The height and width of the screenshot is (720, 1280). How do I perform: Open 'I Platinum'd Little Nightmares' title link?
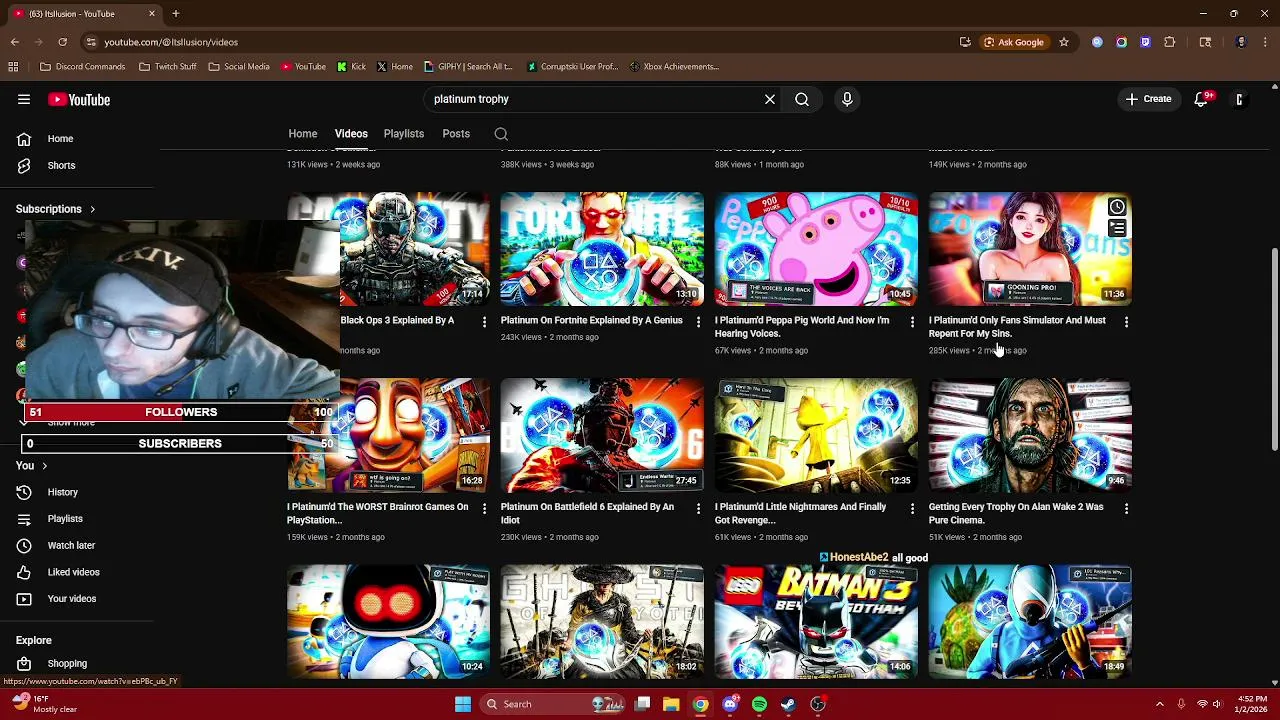click(801, 513)
